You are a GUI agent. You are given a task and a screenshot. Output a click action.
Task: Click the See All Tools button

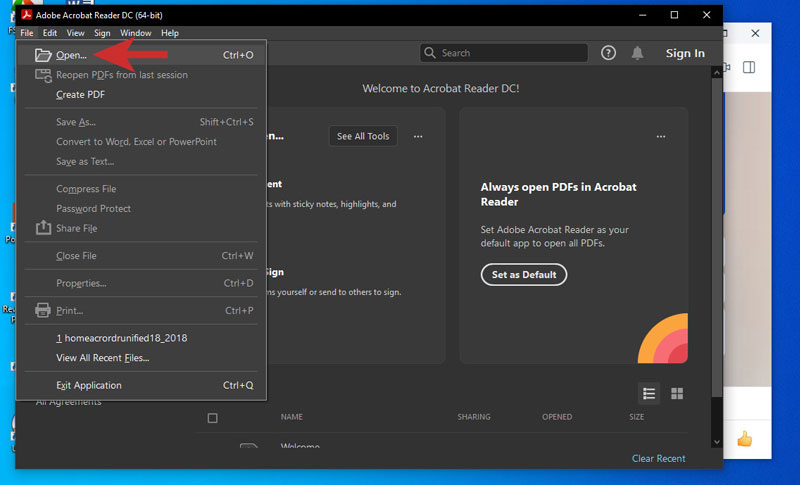click(x=363, y=136)
